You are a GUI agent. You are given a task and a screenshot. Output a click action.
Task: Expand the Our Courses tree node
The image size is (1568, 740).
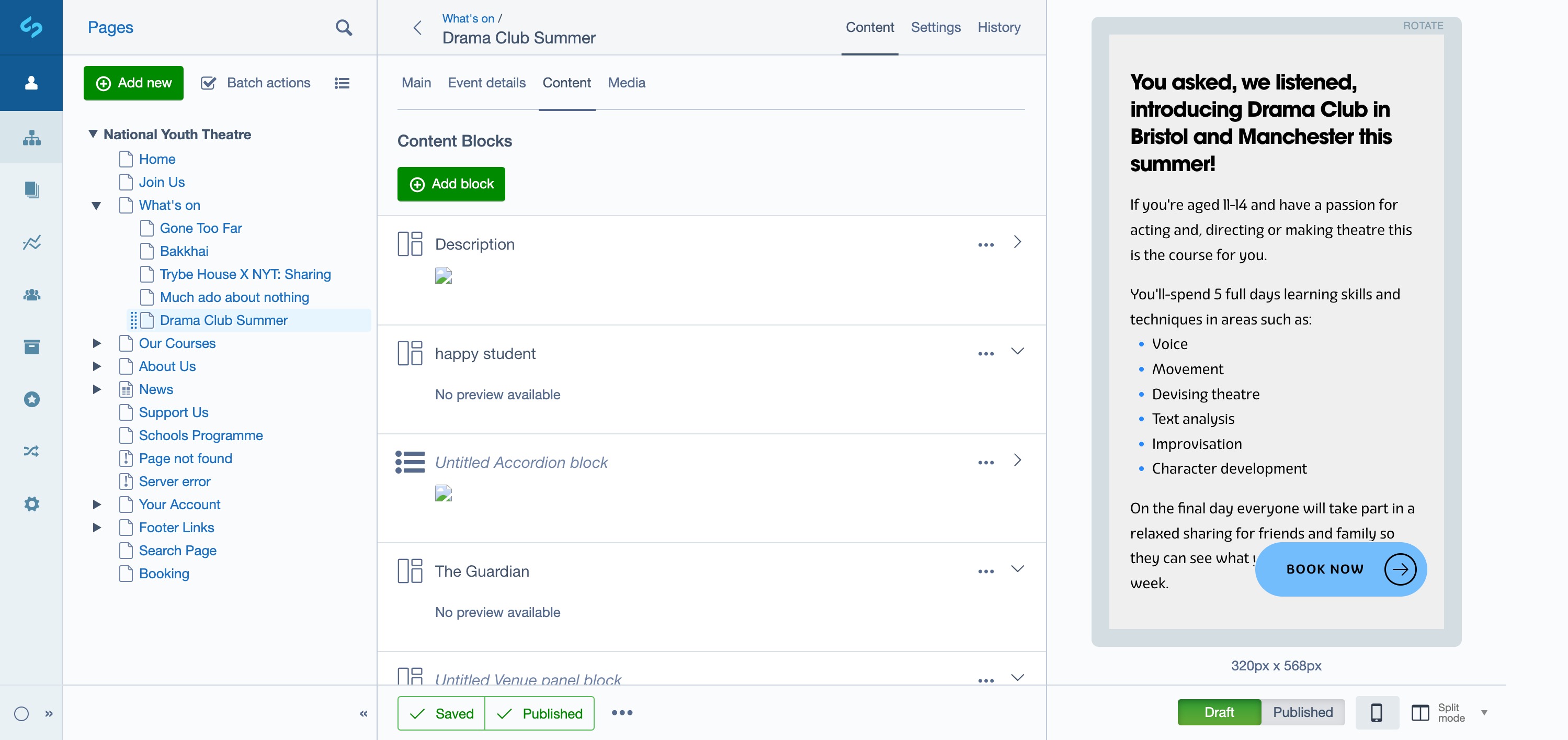pyautogui.click(x=97, y=343)
